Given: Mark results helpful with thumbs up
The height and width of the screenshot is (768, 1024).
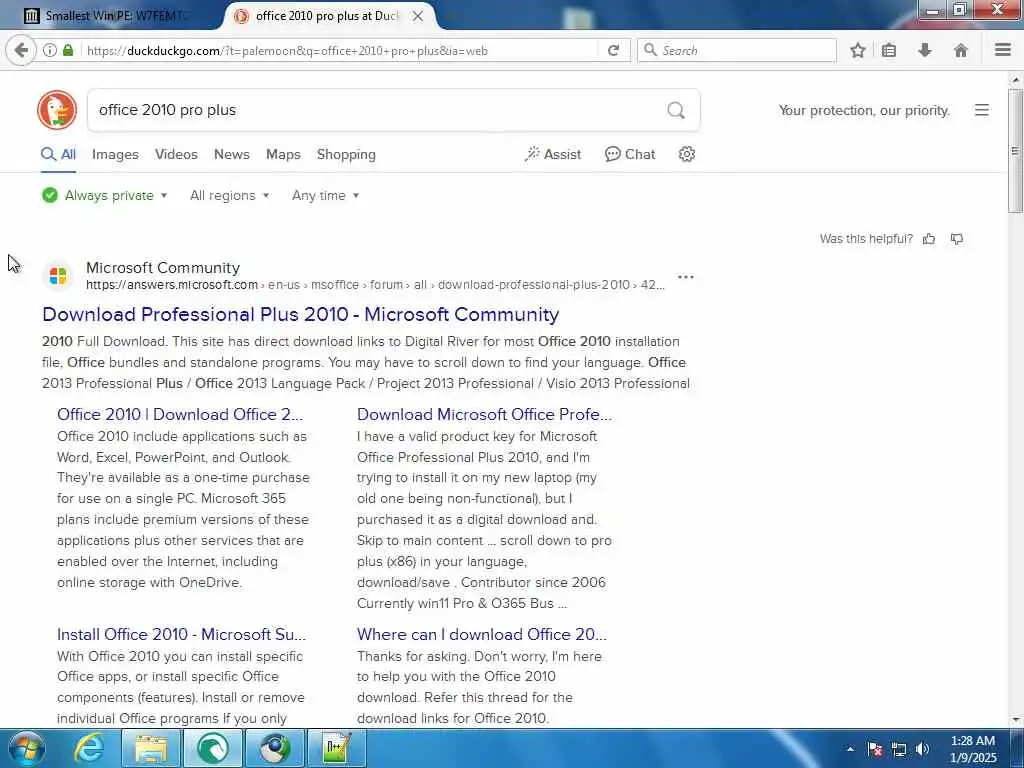Looking at the screenshot, I should pos(929,239).
